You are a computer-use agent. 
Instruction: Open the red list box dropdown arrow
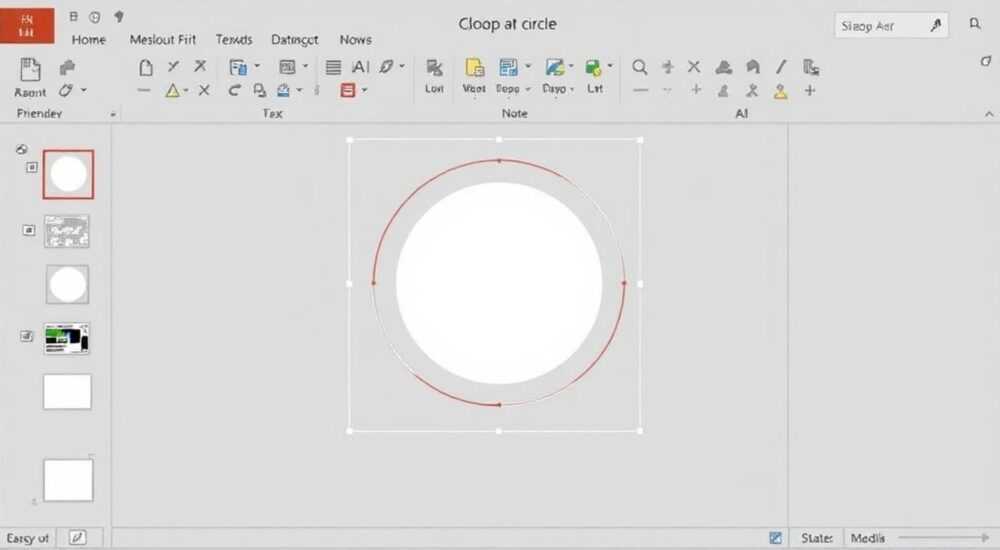(x=364, y=91)
